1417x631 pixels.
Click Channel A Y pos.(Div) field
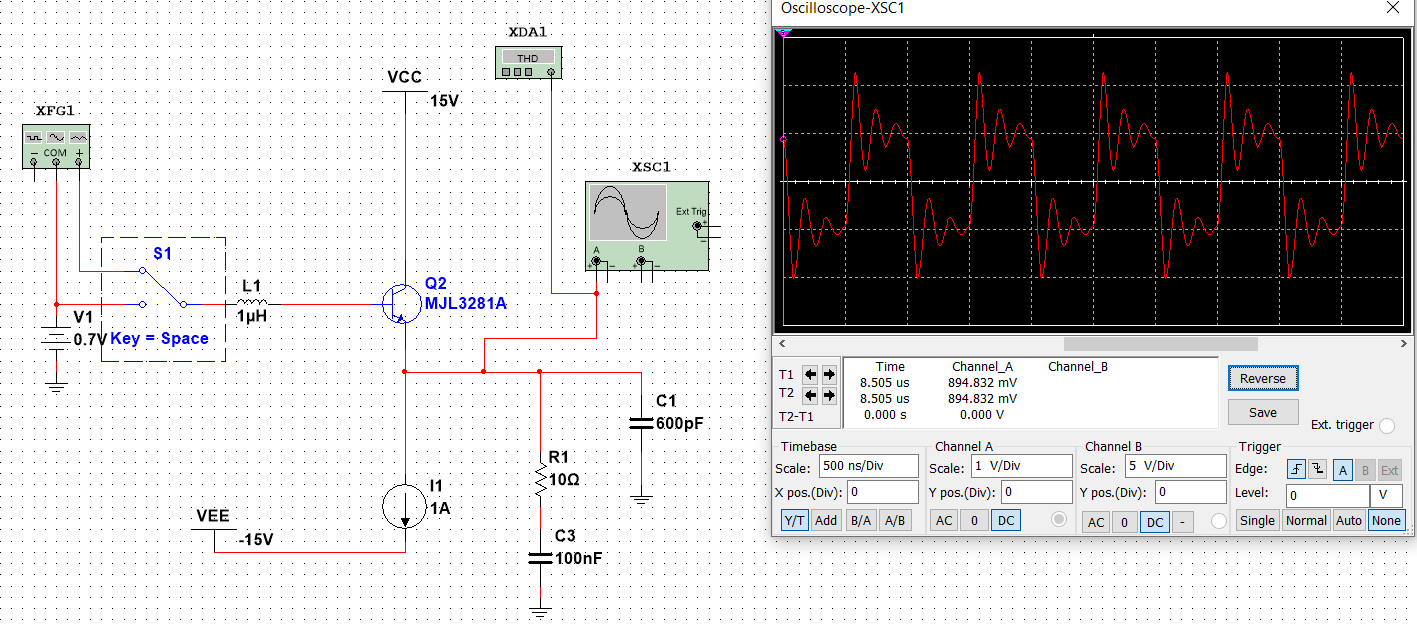[x=1038, y=492]
